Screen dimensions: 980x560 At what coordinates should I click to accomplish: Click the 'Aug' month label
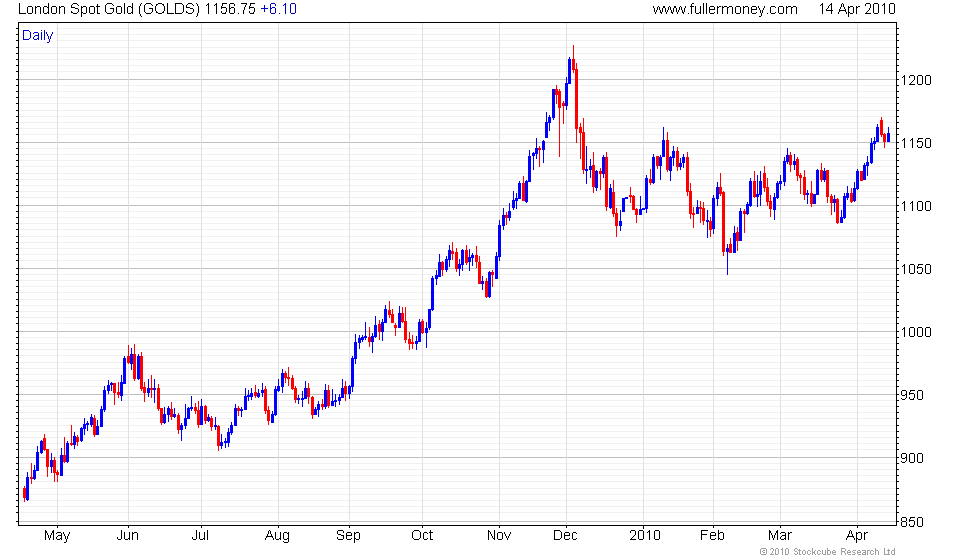pos(278,536)
